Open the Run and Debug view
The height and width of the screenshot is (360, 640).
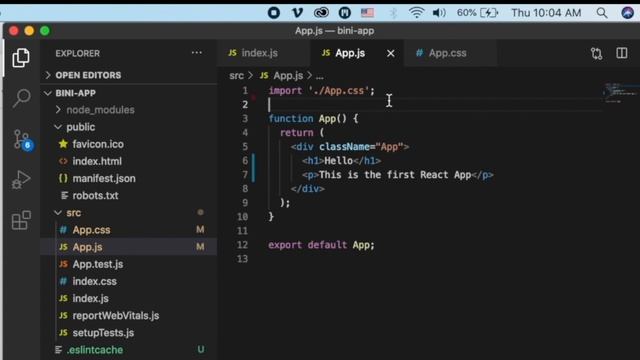(21, 180)
